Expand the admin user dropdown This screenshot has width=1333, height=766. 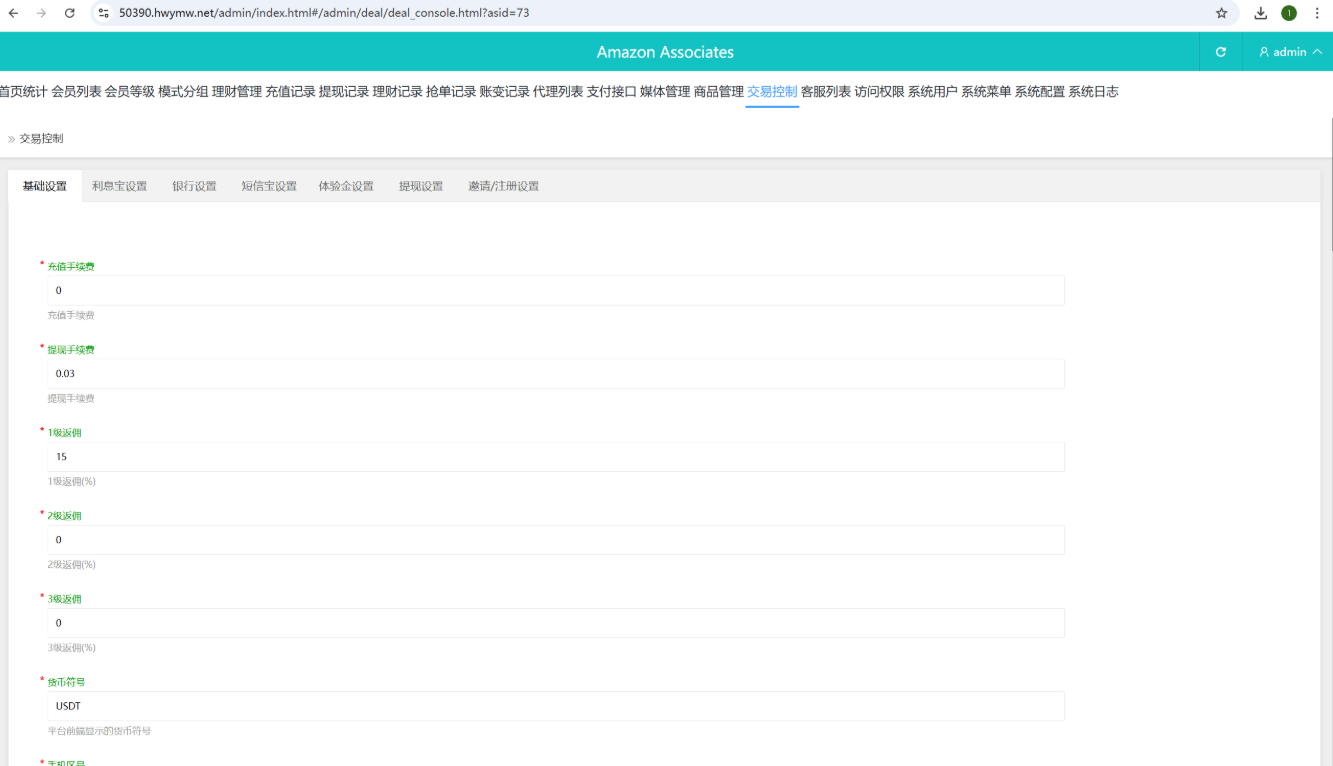(1289, 52)
